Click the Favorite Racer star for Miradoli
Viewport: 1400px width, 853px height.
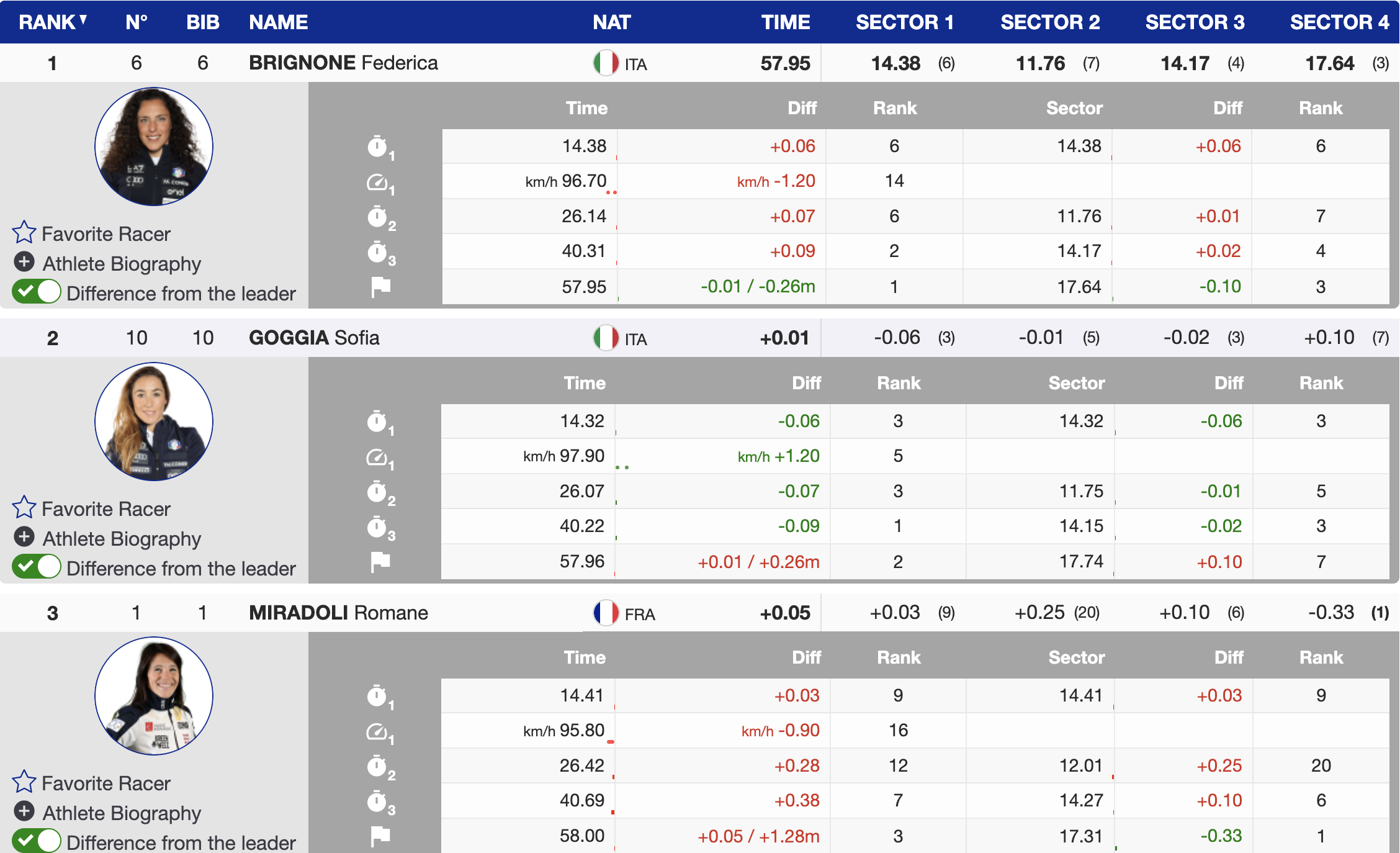(24, 782)
